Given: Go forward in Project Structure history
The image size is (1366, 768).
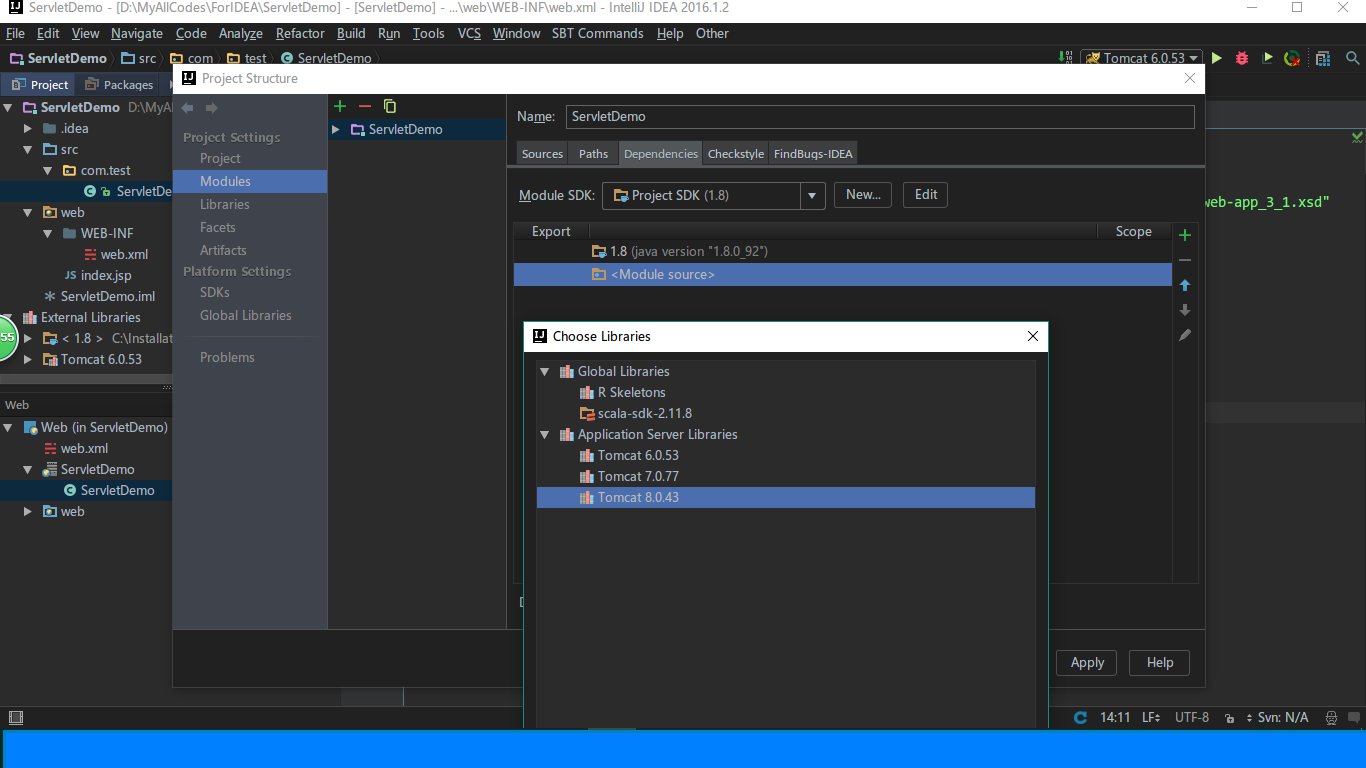Looking at the screenshot, I should [x=211, y=108].
